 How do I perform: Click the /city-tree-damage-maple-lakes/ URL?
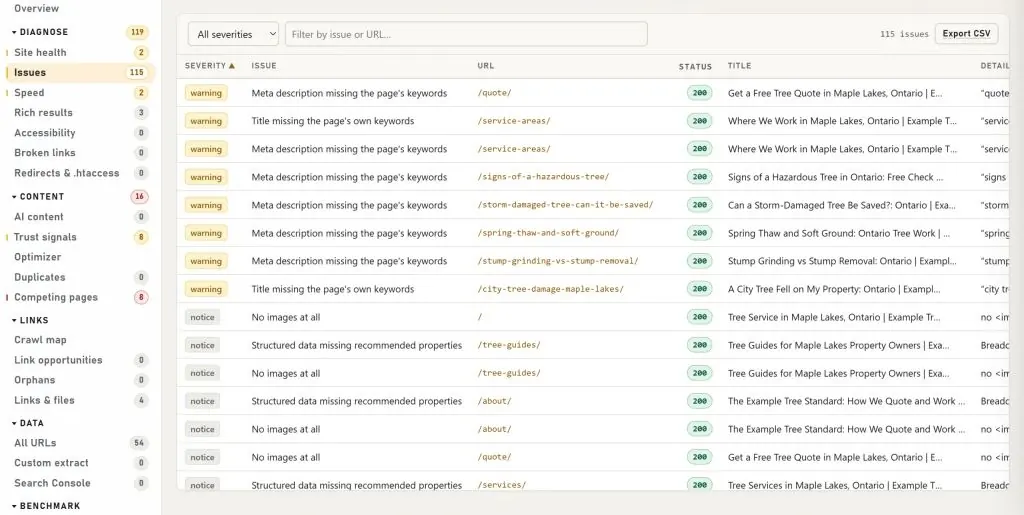(551, 289)
